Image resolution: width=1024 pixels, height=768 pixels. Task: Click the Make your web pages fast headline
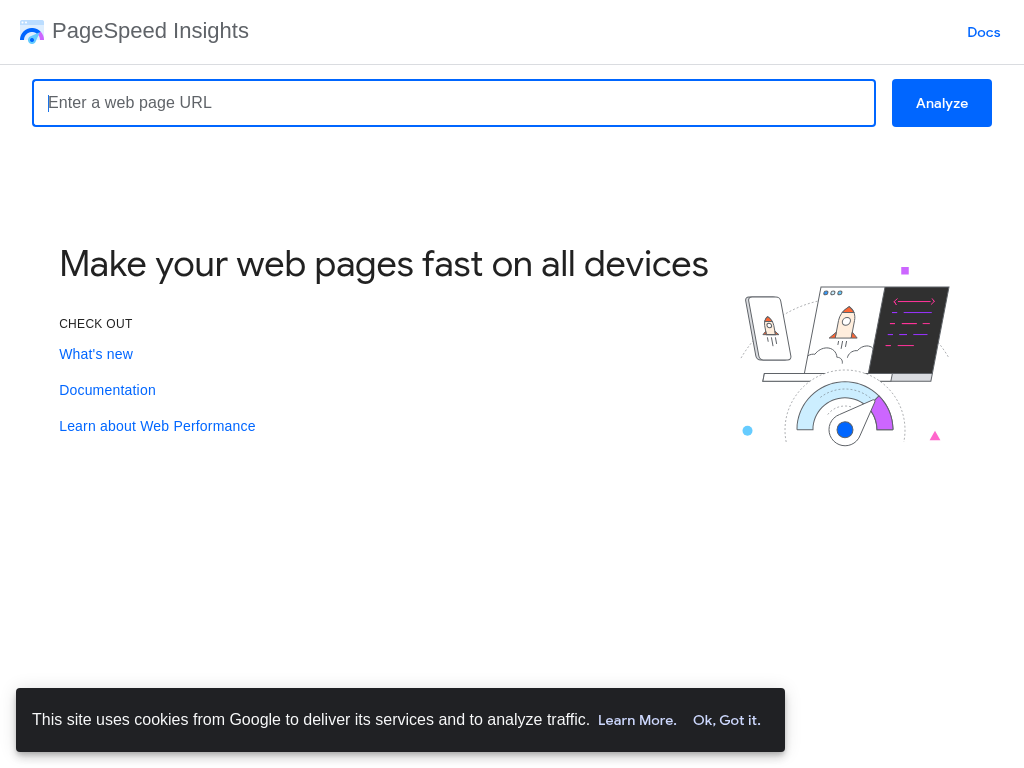[384, 264]
